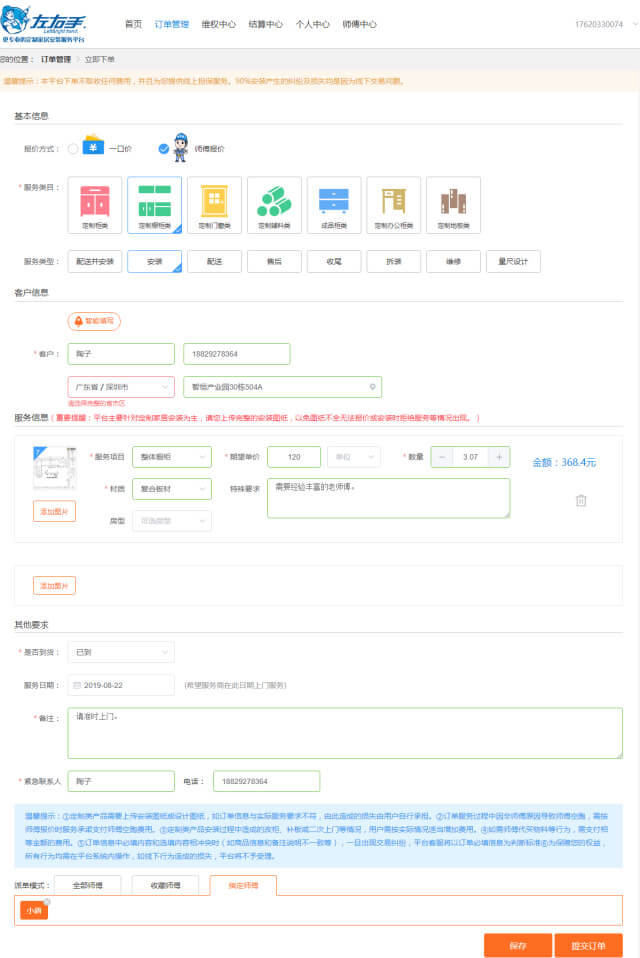Screen dimensions: 640x958
Task: Click the 智能填写 smart fill button
Action: coord(94,321)
